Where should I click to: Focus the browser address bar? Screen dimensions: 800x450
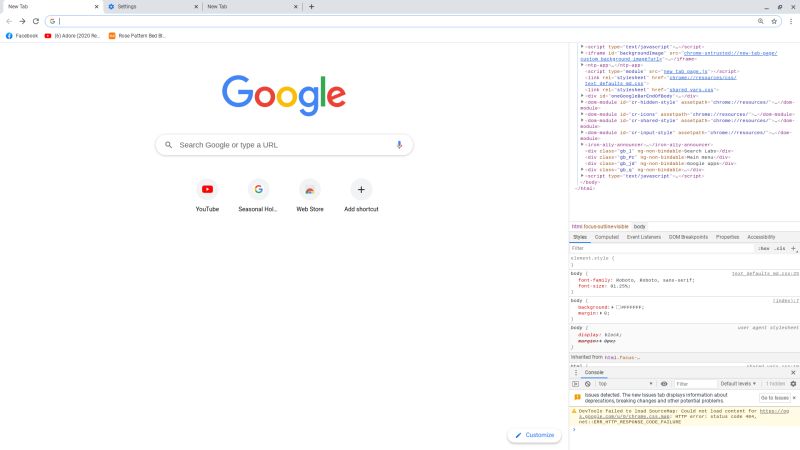406,21
